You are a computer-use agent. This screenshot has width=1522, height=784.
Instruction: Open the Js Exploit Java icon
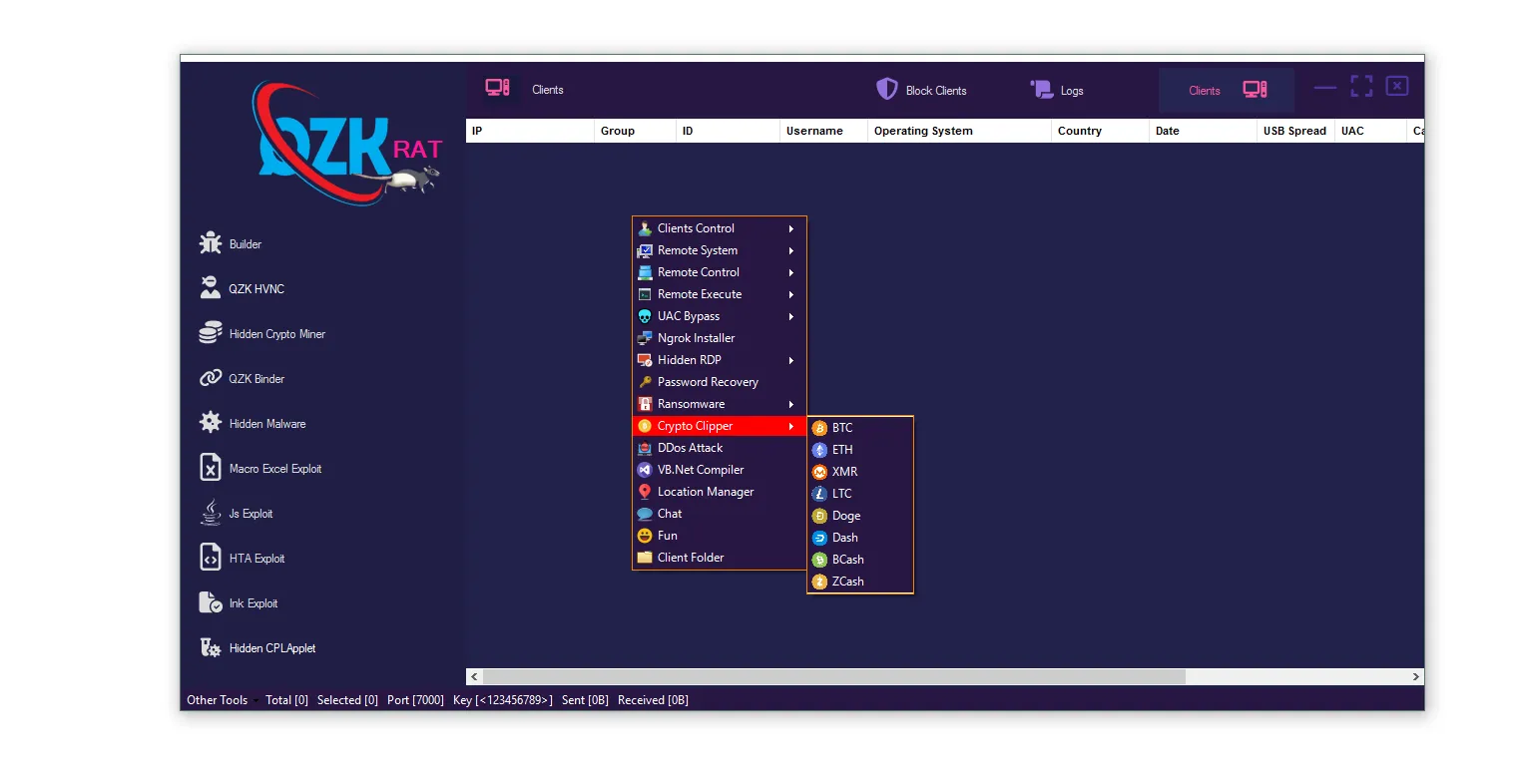point(211,513)
